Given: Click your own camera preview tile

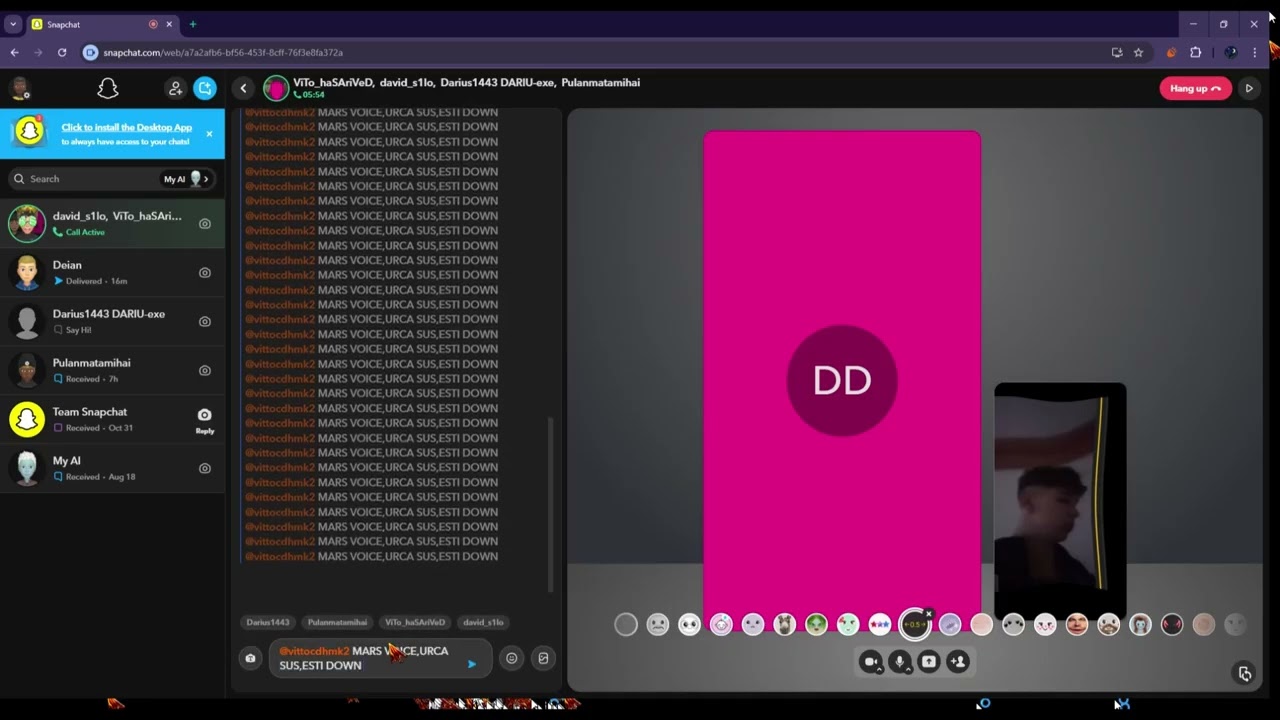Looking at the screenshot, I should [x=1060, y=500].
